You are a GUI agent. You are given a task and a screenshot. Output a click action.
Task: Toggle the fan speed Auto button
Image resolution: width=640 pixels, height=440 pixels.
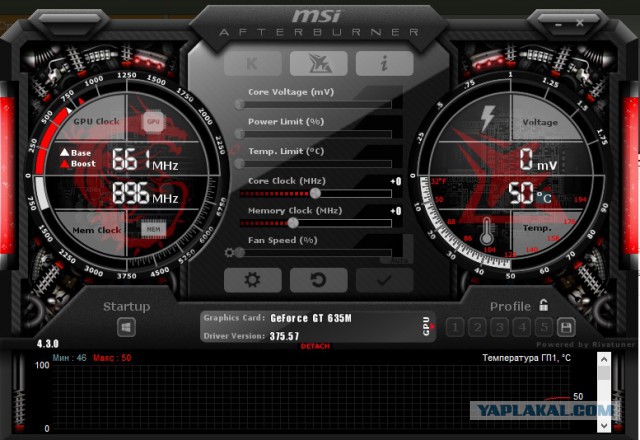[x=398, y=260]
